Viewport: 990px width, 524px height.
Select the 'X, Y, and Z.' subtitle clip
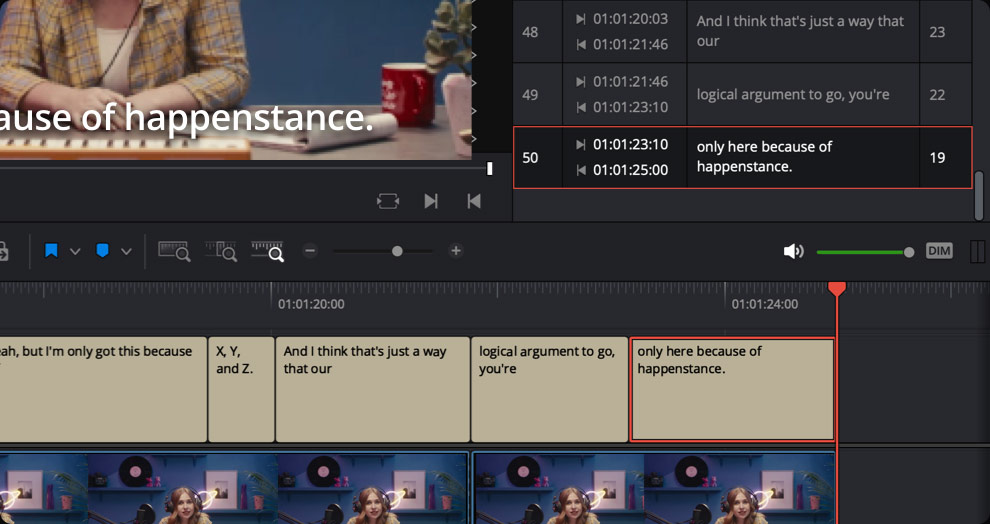pos(240,389)
